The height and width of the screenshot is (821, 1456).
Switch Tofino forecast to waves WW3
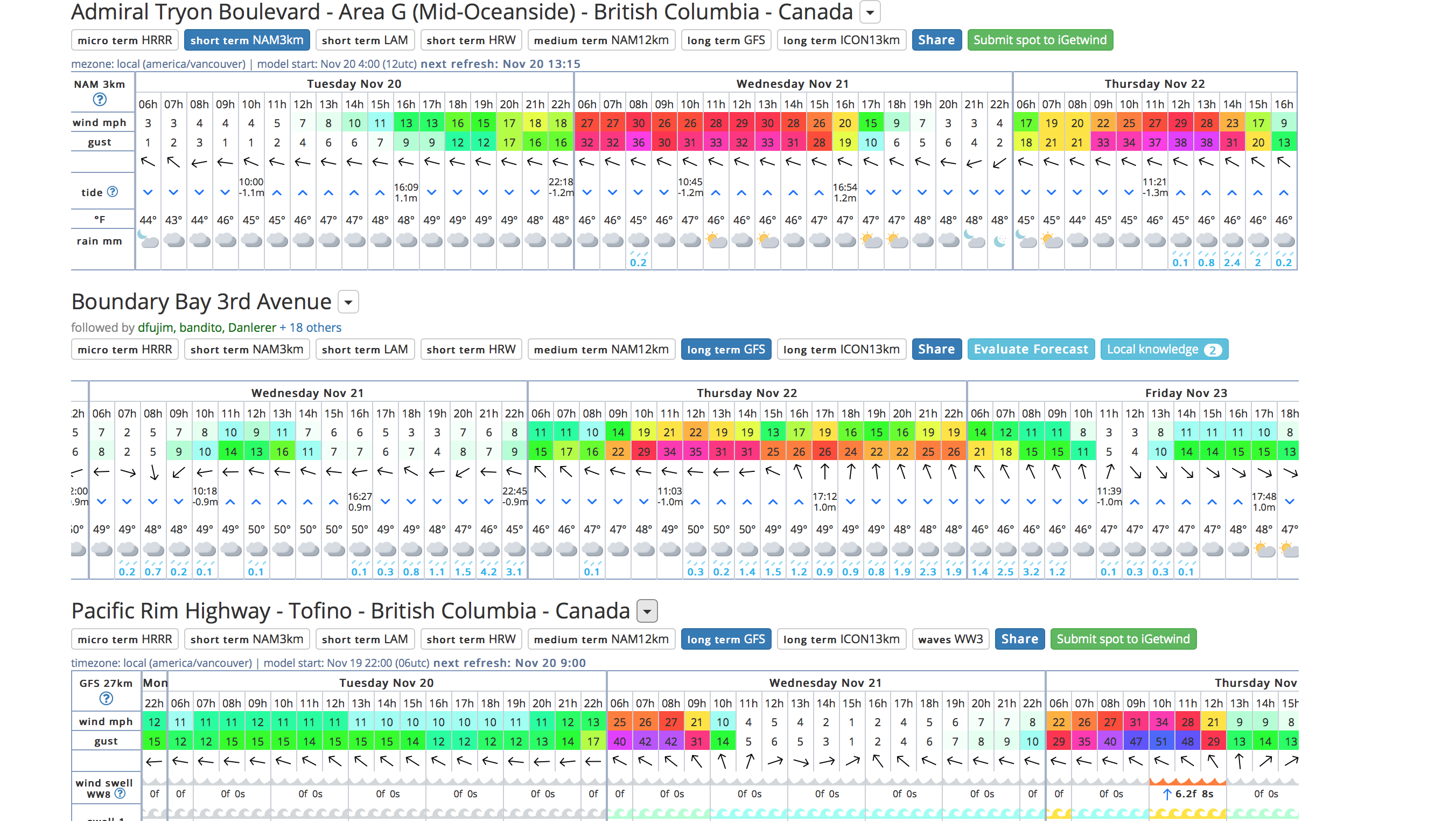tap(950, 639)
